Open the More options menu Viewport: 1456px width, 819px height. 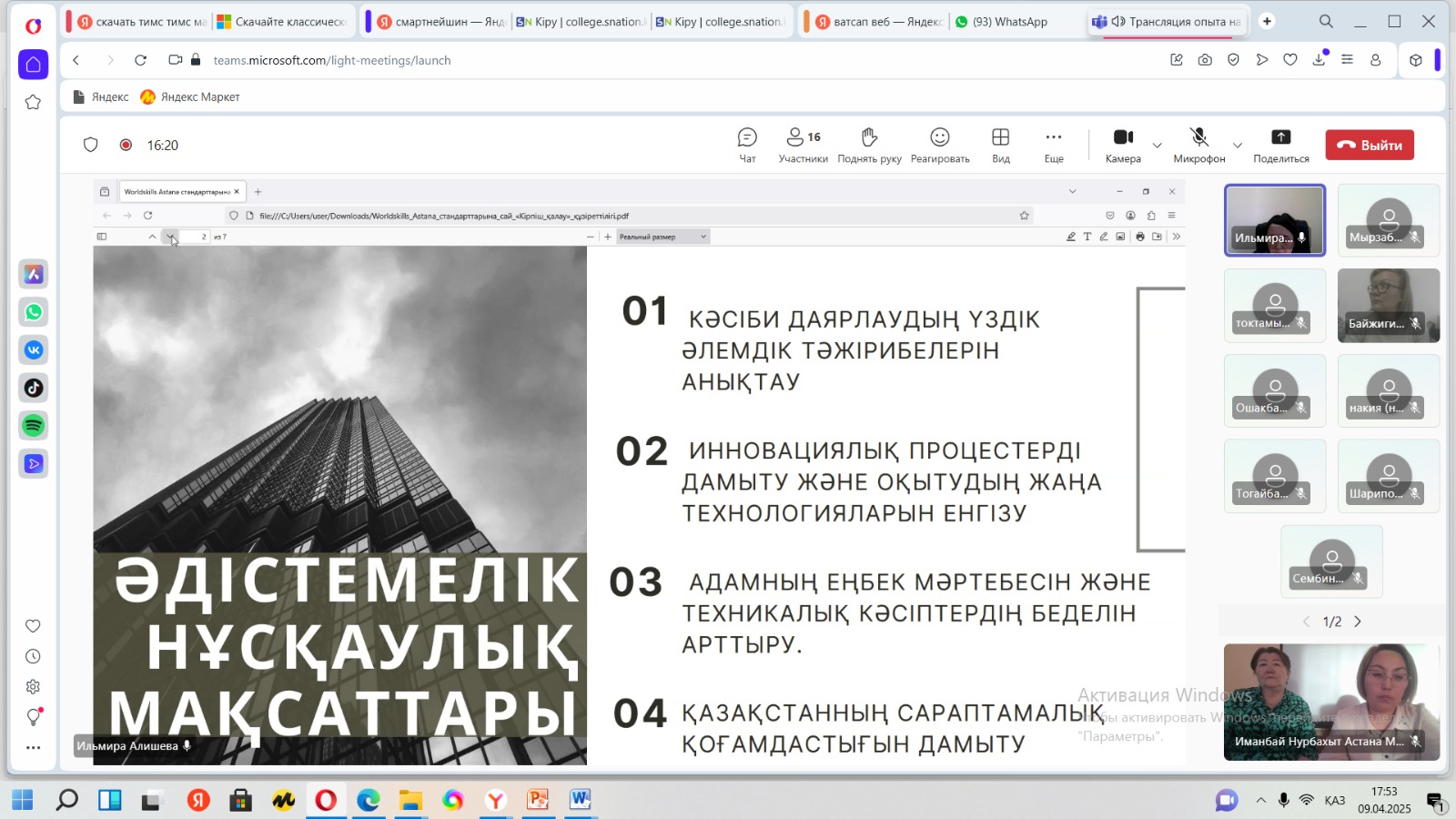(x=1053, y=145)
